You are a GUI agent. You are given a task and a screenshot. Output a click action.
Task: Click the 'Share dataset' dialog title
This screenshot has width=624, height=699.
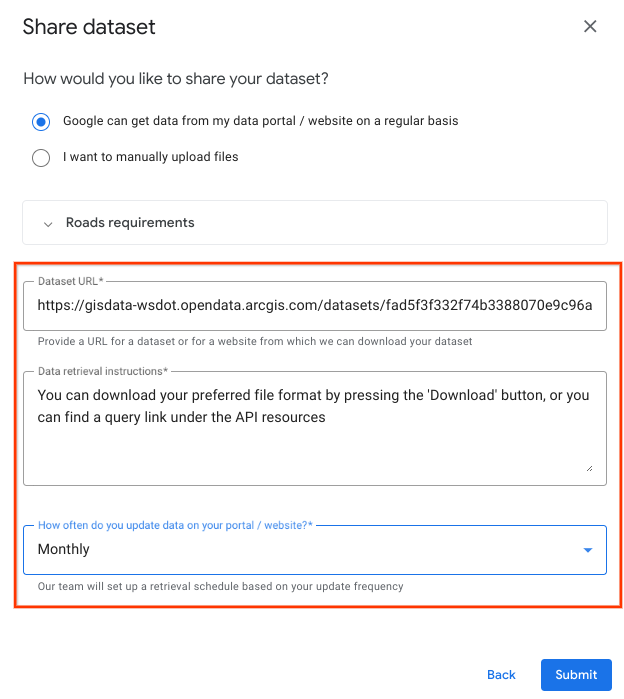click(89, 27)
